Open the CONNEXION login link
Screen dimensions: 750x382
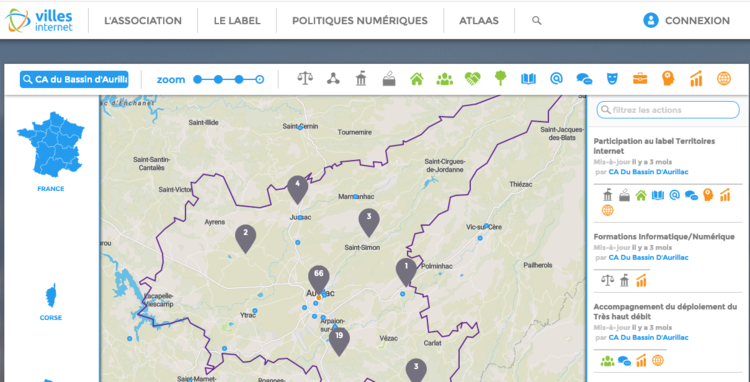pos(686,21)
